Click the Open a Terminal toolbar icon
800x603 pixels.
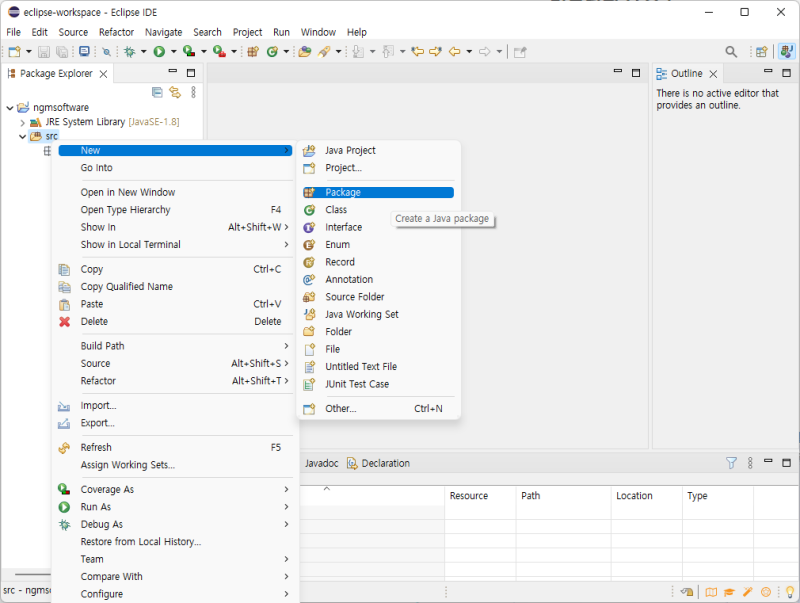pyautogui.click(x=85, y=52)
